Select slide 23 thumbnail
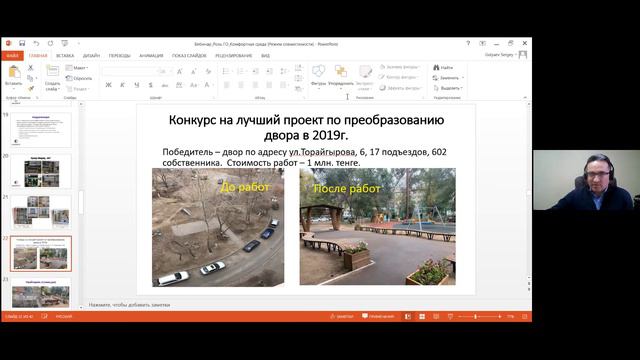The width and height of the screenshot is (640, 360). [x=41, y=293]
